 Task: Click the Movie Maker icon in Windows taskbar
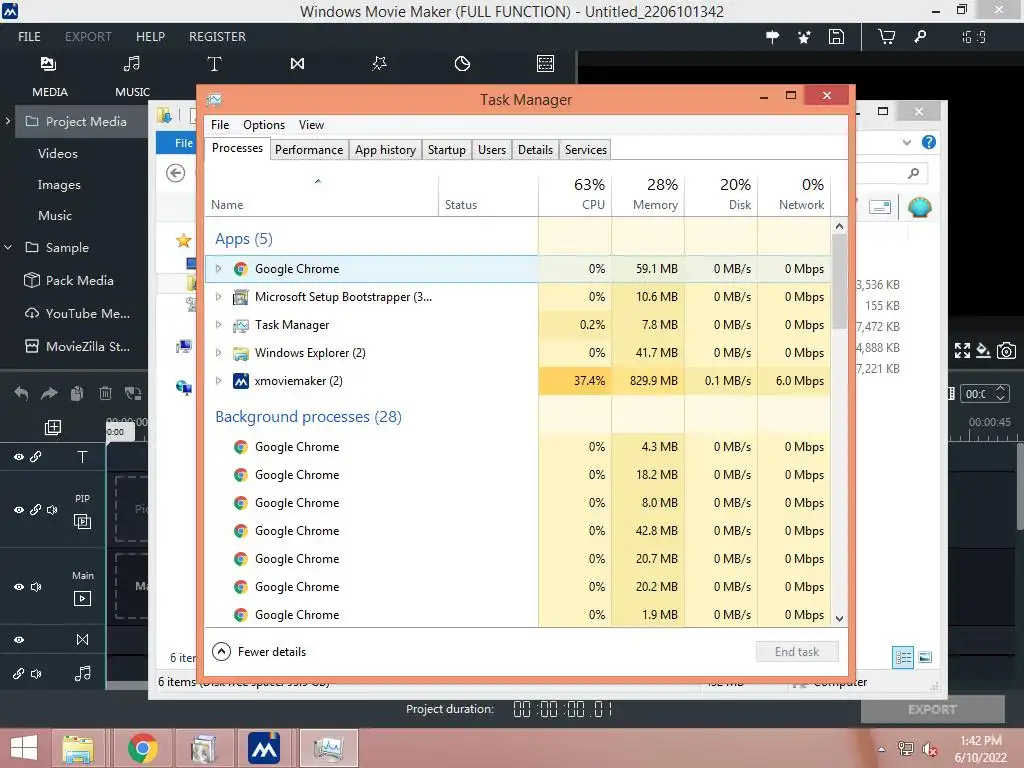[264, 748]
